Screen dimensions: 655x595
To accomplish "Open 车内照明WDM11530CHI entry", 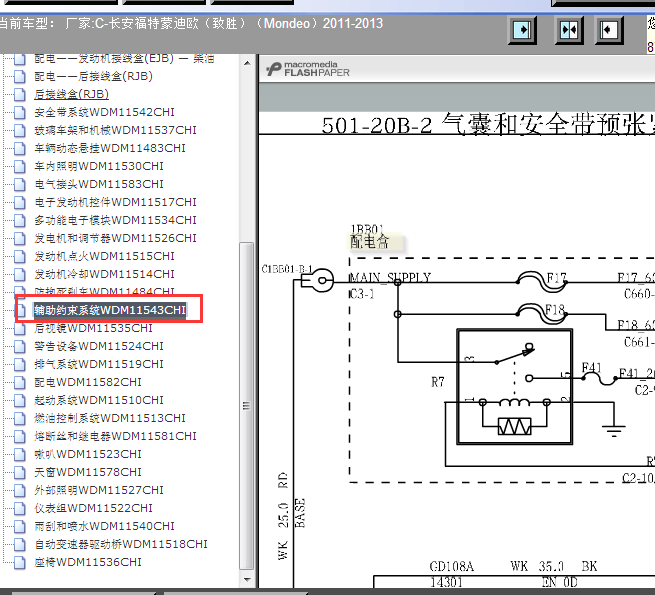I will 99,166.
